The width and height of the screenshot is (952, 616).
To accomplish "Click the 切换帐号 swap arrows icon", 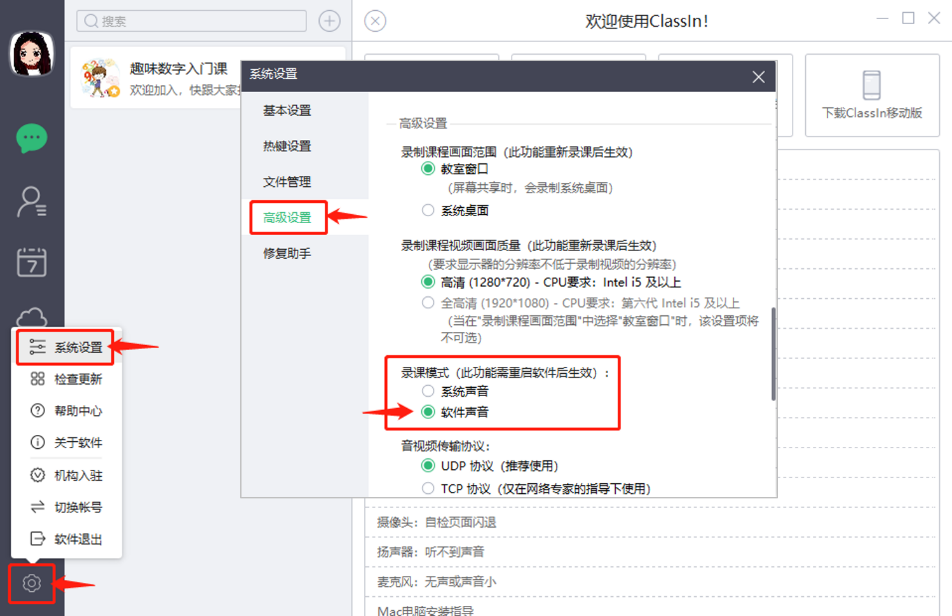I will point(38,507).
